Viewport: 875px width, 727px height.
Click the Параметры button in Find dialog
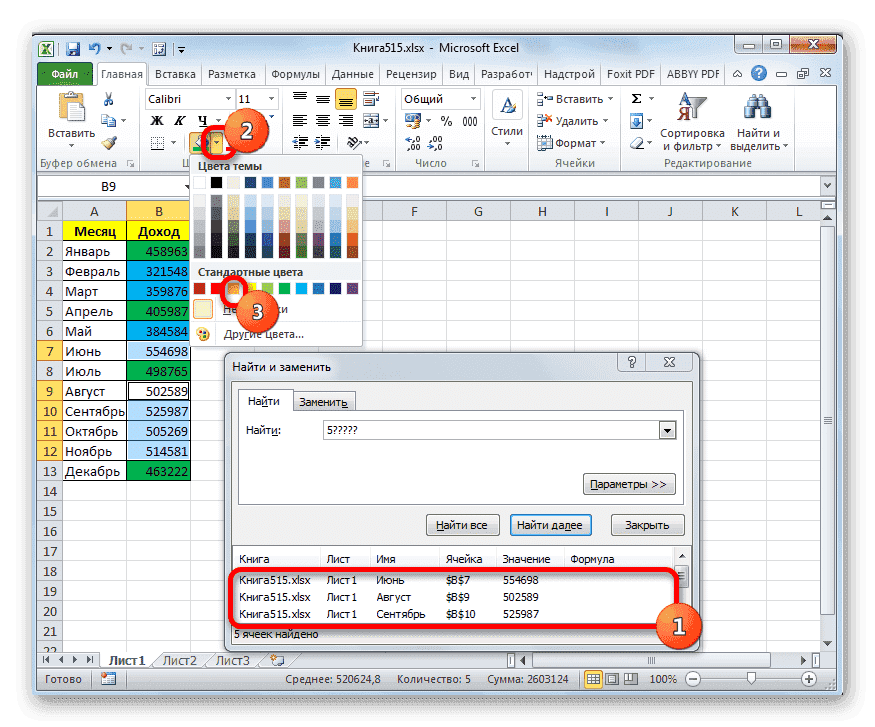pos(629,483)
